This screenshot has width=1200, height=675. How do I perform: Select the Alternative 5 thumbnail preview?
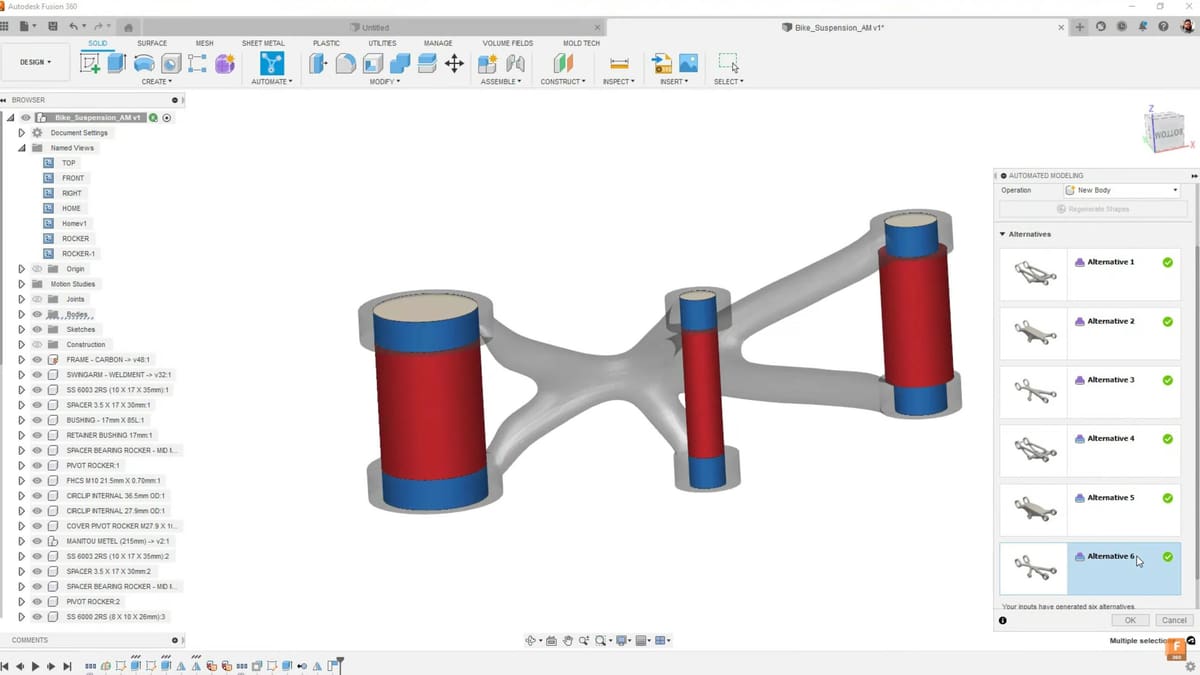1033,510
